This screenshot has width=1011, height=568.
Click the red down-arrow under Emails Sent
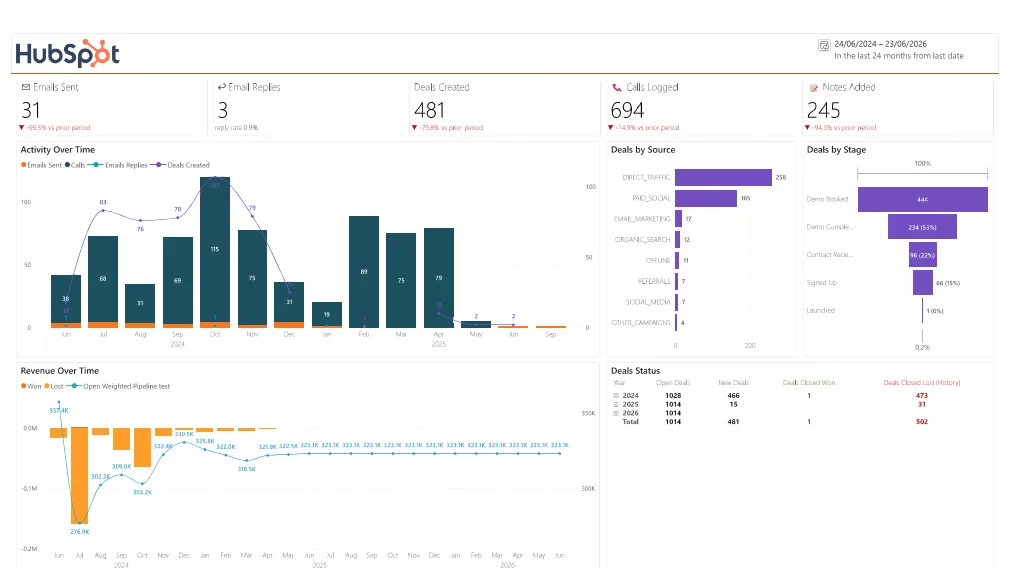coord(22,128)
